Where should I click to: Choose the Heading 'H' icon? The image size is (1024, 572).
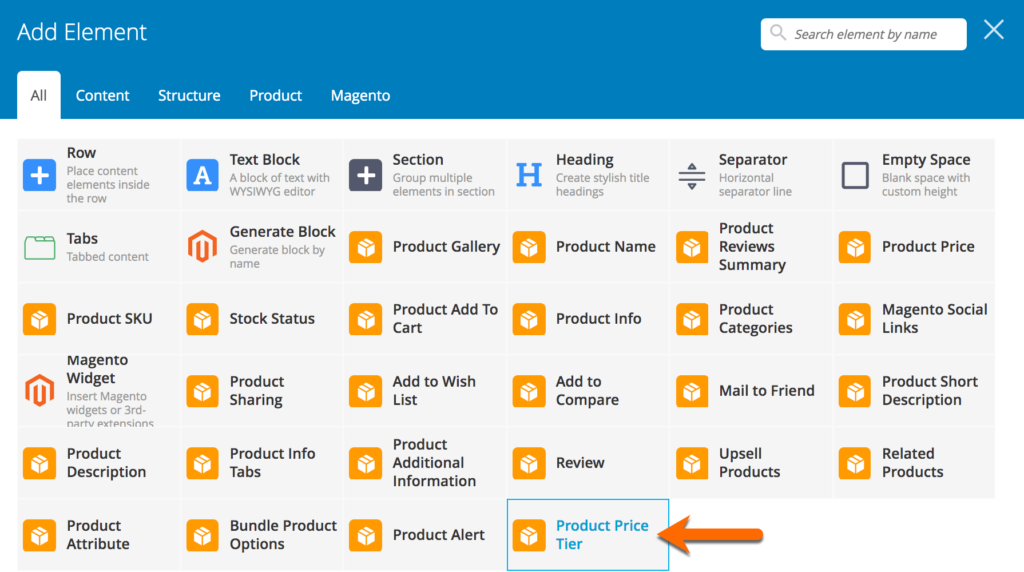pyautogui.click(x=528, y=175)
